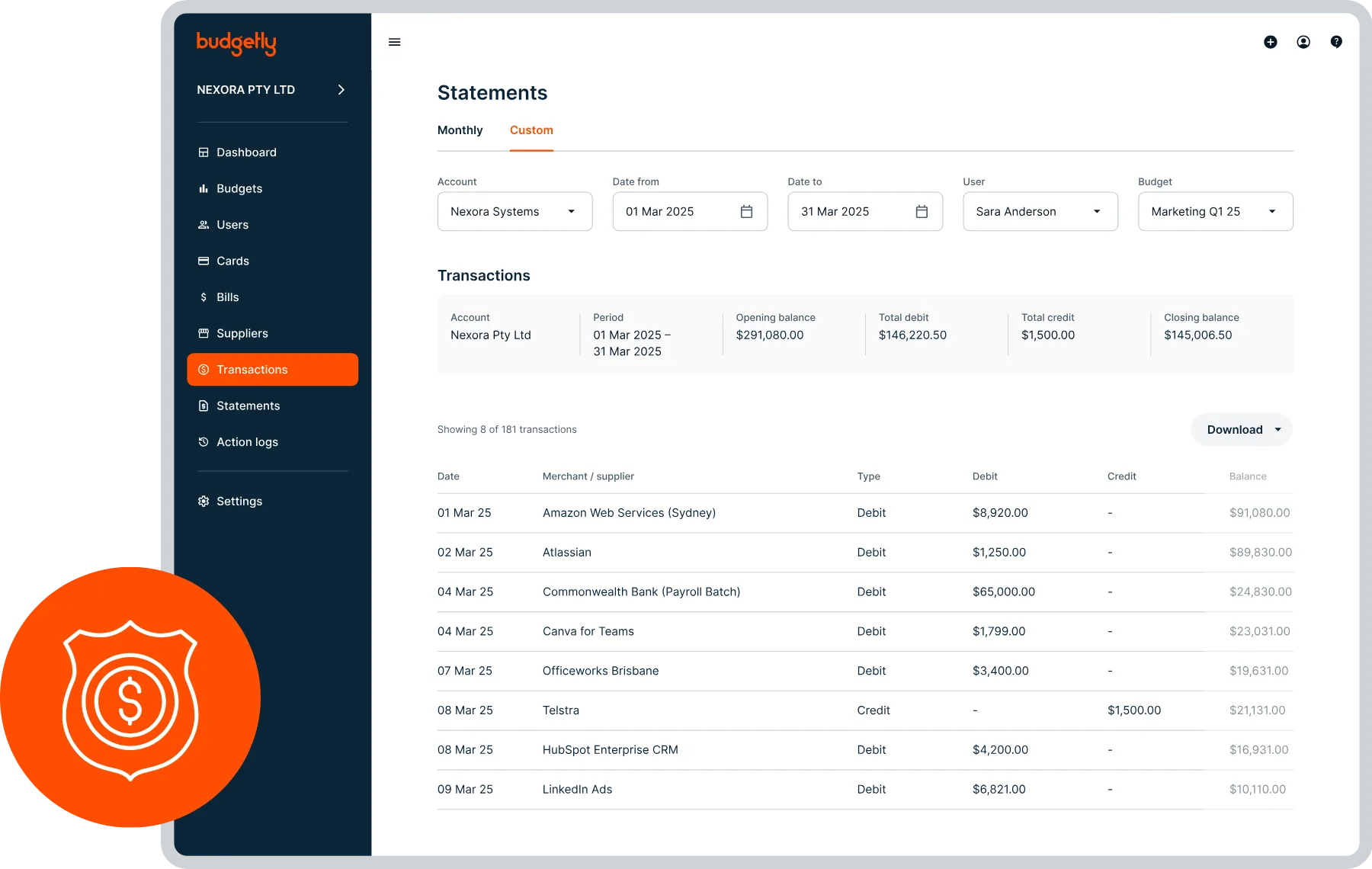Go to Action logs in sidebar
The image size is (1372, 869).
pos(247,442)
